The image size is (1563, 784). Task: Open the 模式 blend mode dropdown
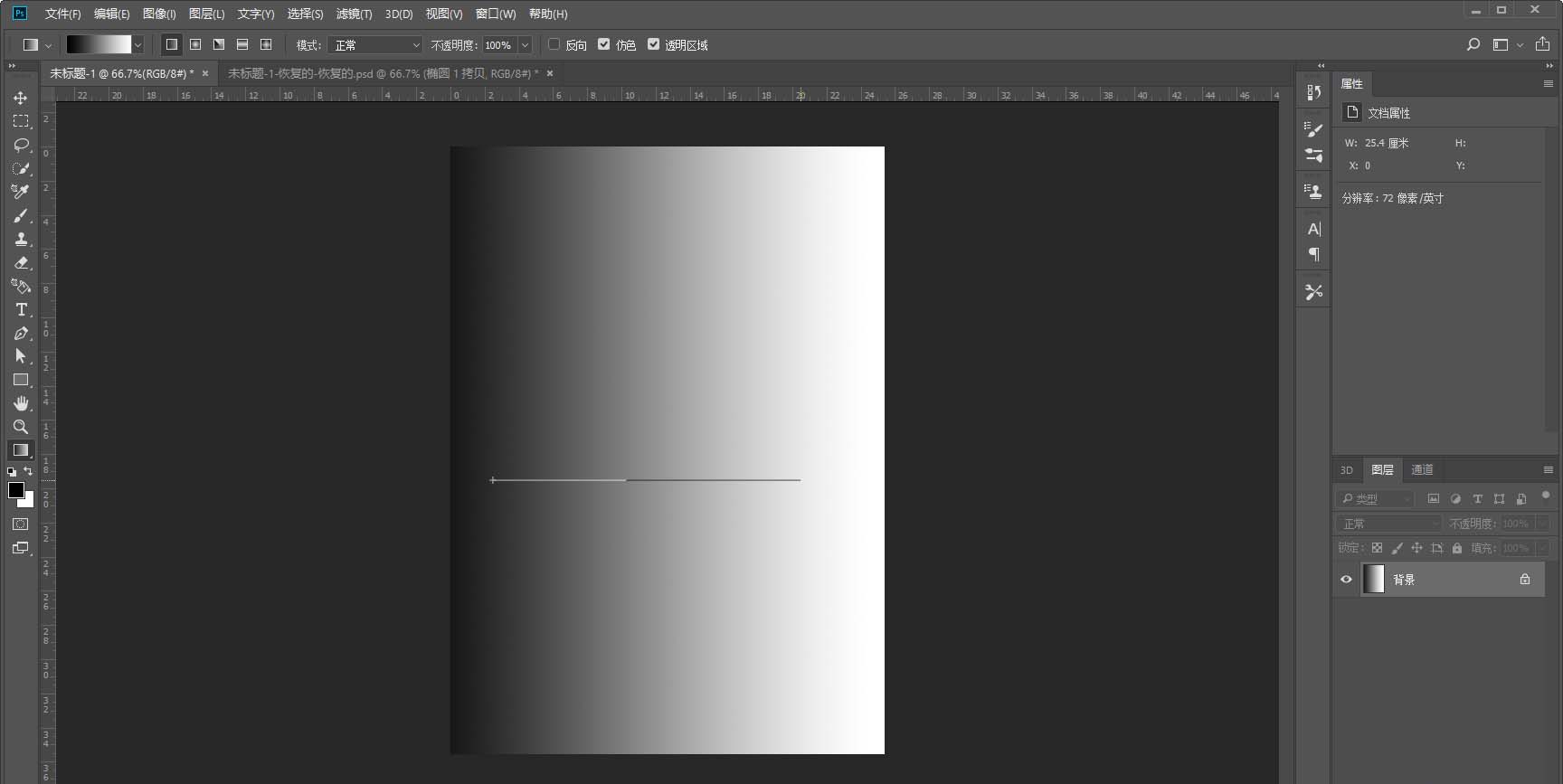pyautogui.click(x=375, y=45)
